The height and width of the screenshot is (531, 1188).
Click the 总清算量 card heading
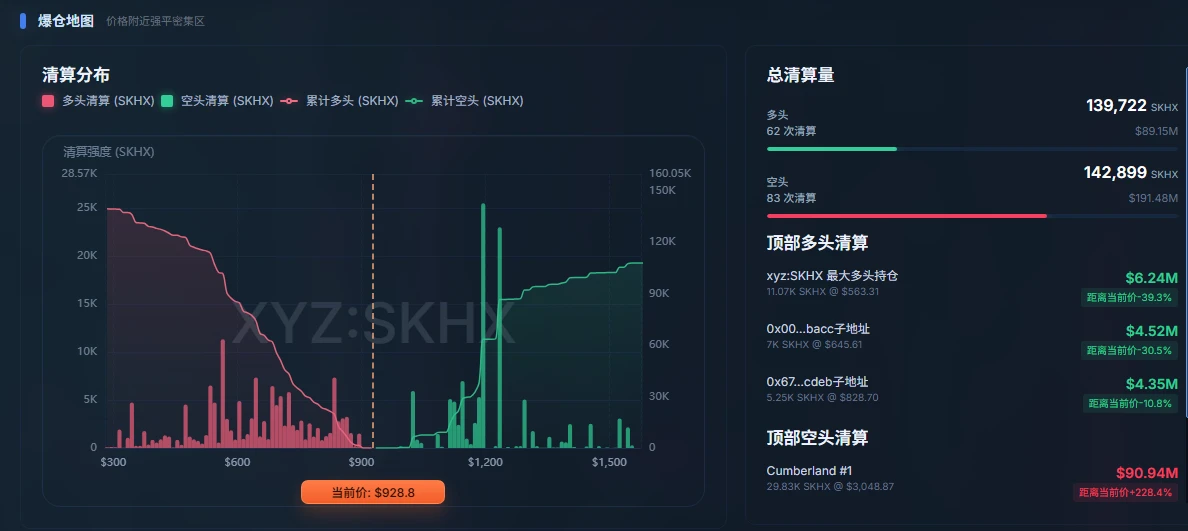801,74
